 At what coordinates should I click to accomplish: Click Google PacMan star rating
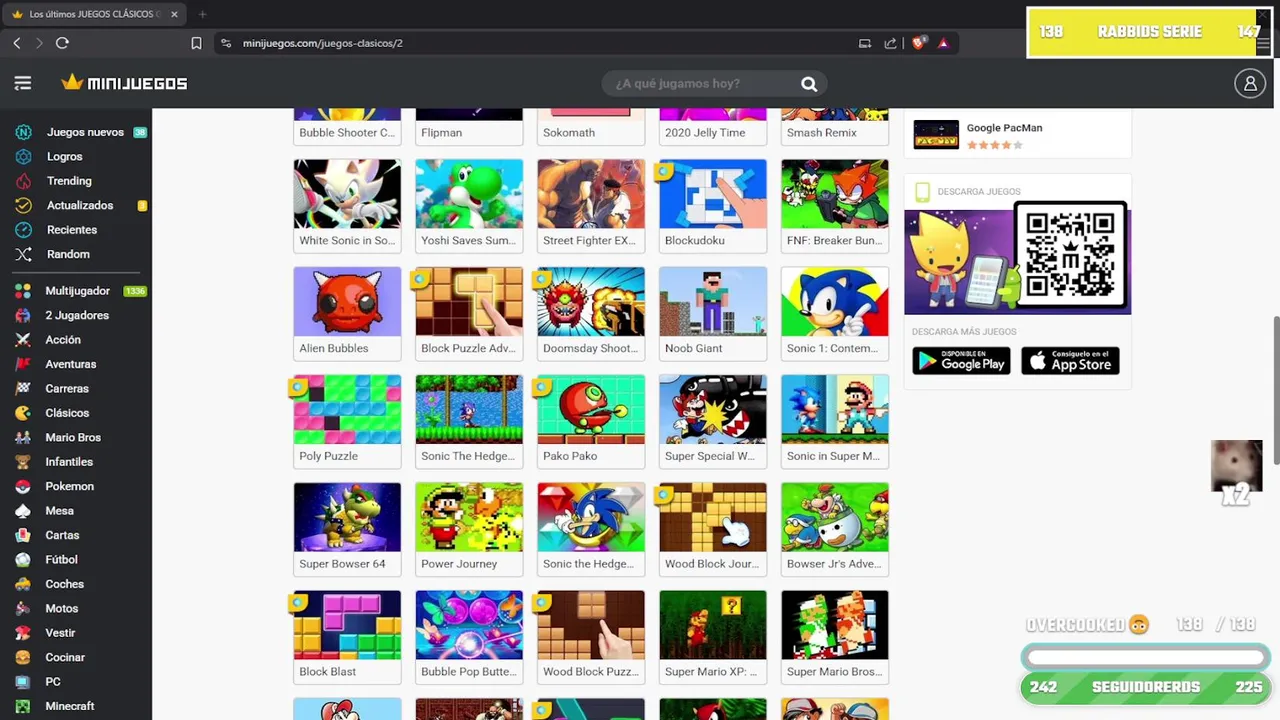click(994, 145)
